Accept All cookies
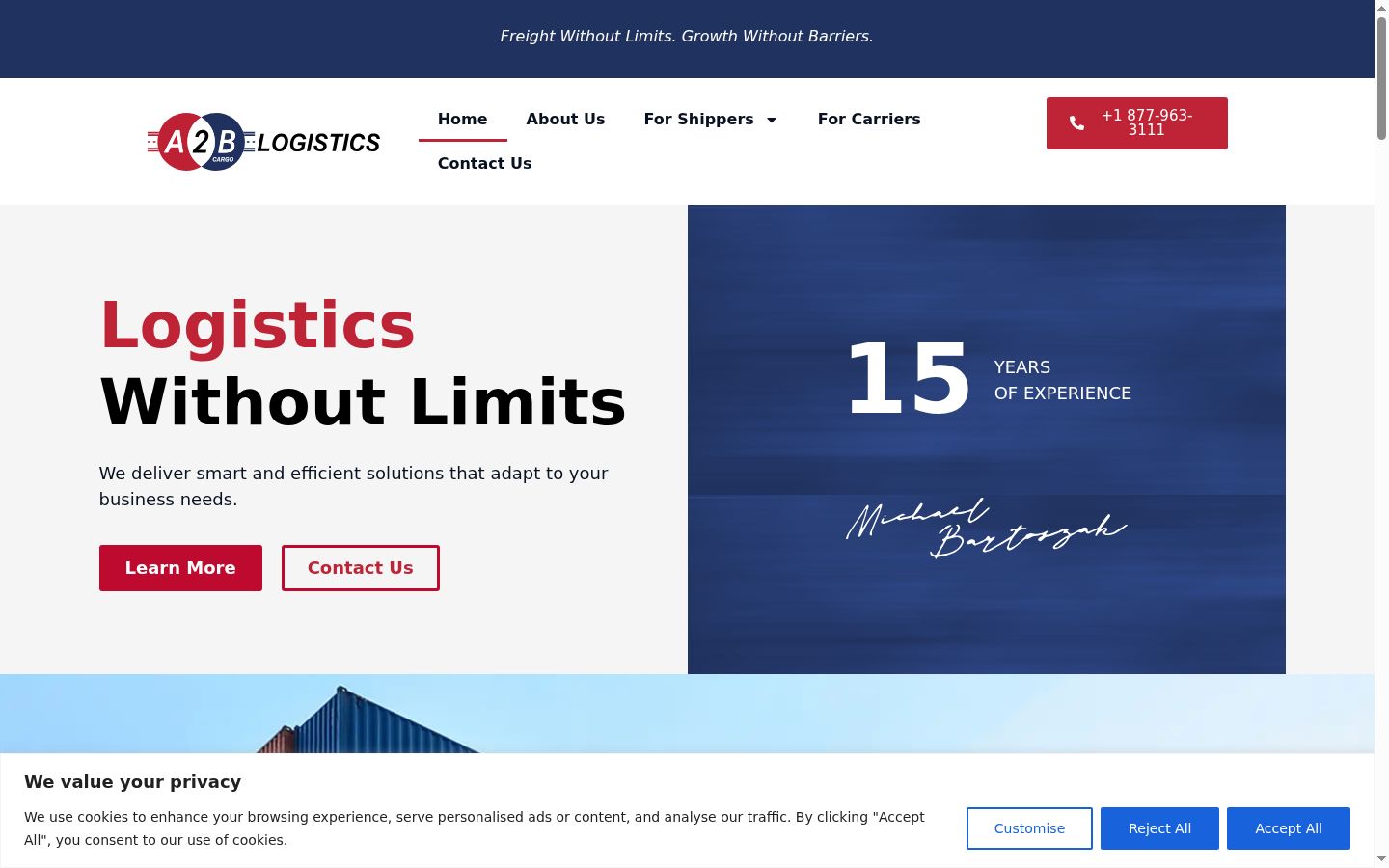Screen dimensions: 1389x868 click(1289, 828)
